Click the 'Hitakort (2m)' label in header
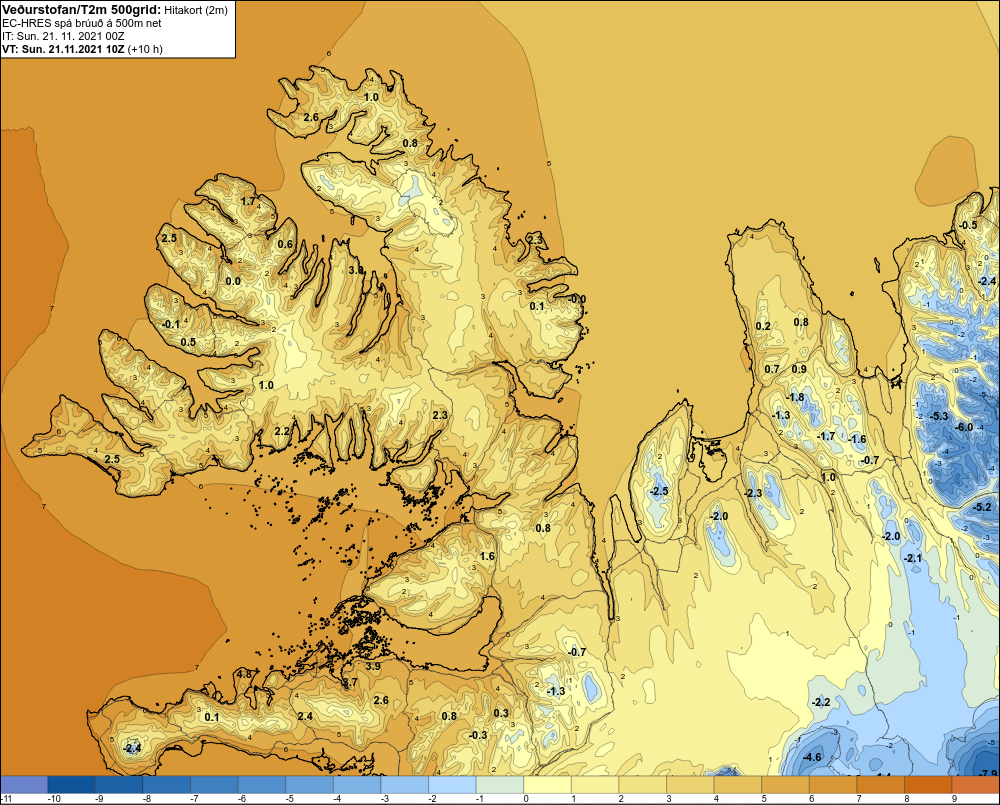 pyautogui.click(x=196, y=10)
